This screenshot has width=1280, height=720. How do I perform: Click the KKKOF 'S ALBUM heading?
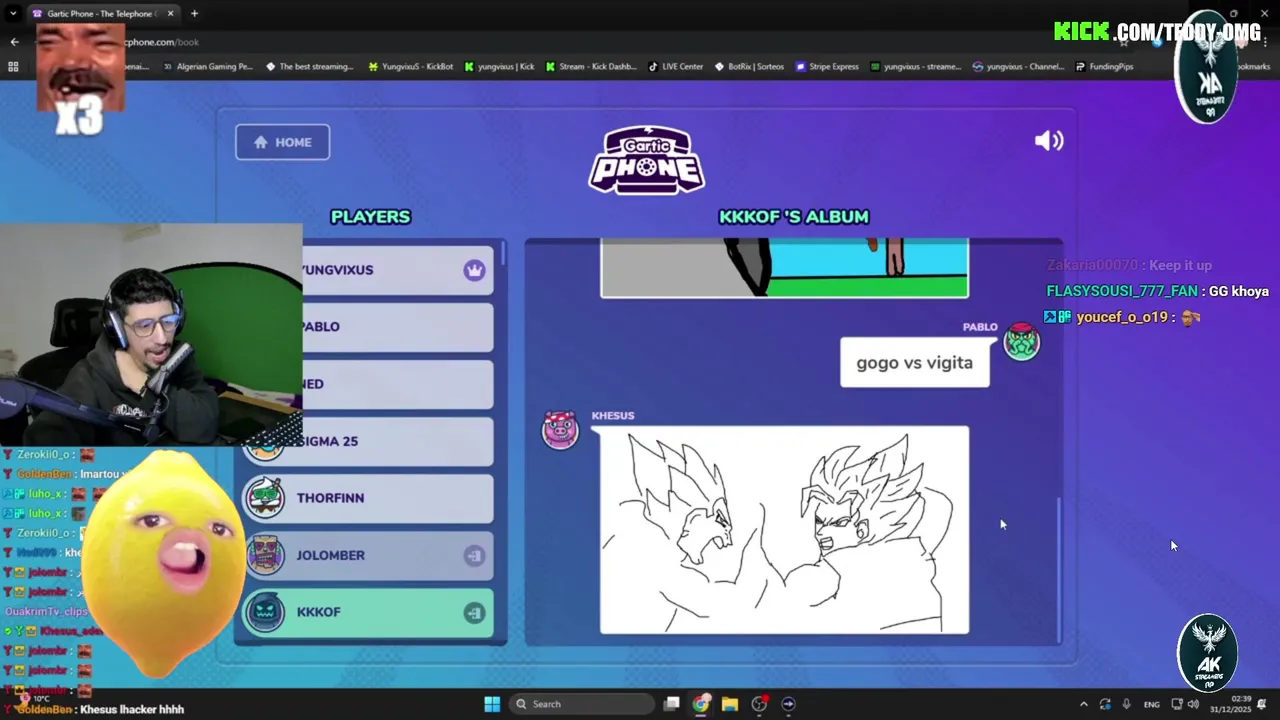coord(794,217)
